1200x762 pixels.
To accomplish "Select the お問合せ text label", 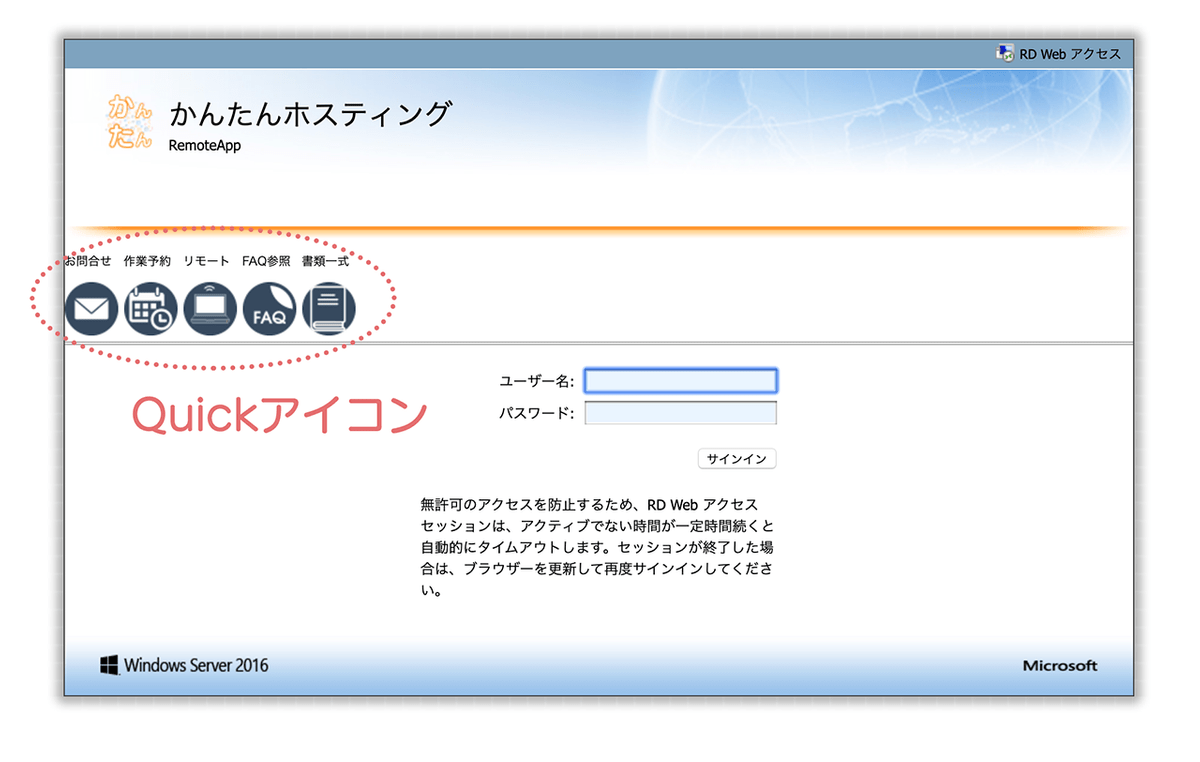I will (88, 261).
